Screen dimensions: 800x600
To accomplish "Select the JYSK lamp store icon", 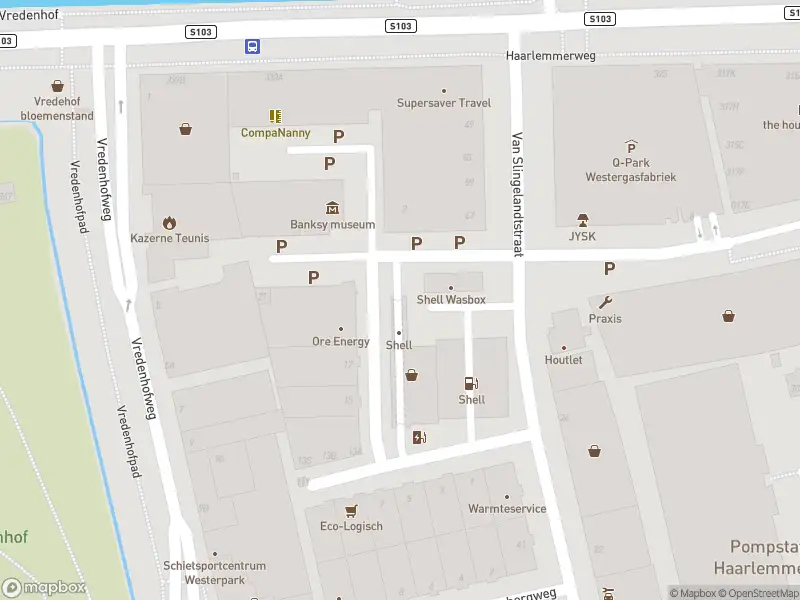I will pos(583,220).
